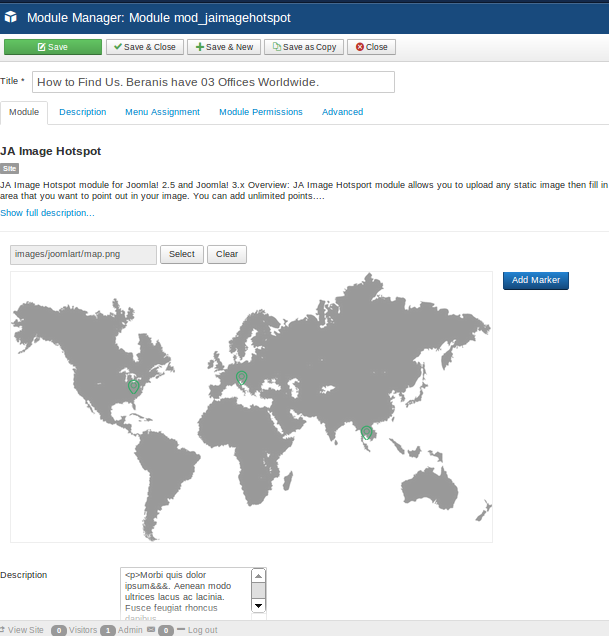Click Log out link
Viewport: 609px width, 636px height.
pos(202,630)
